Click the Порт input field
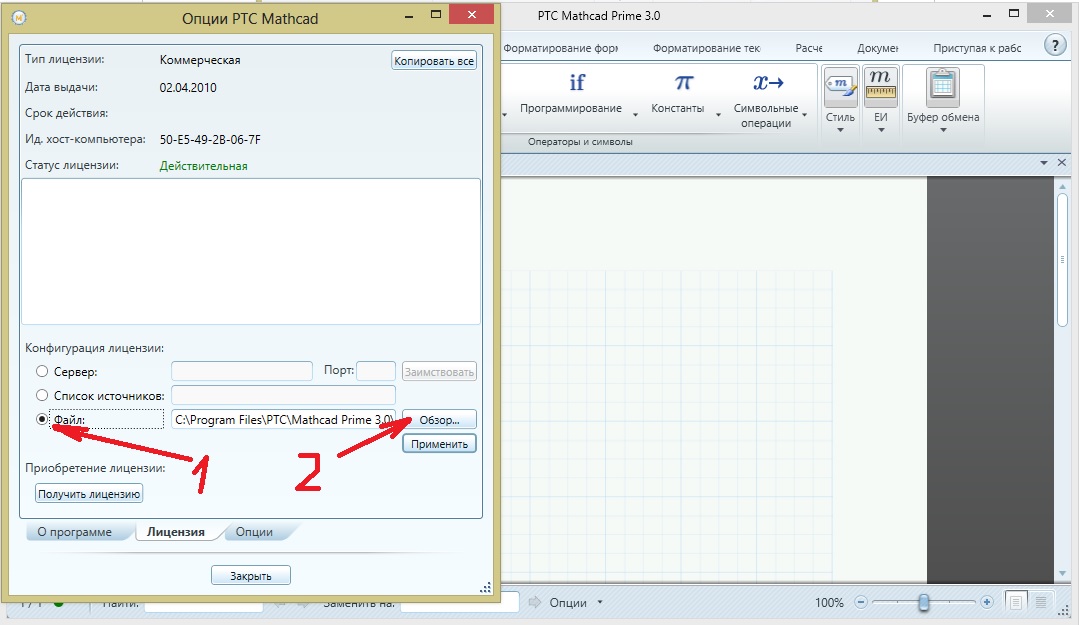The height and width of the screenshot is (625, 1079). coord(376,371)
